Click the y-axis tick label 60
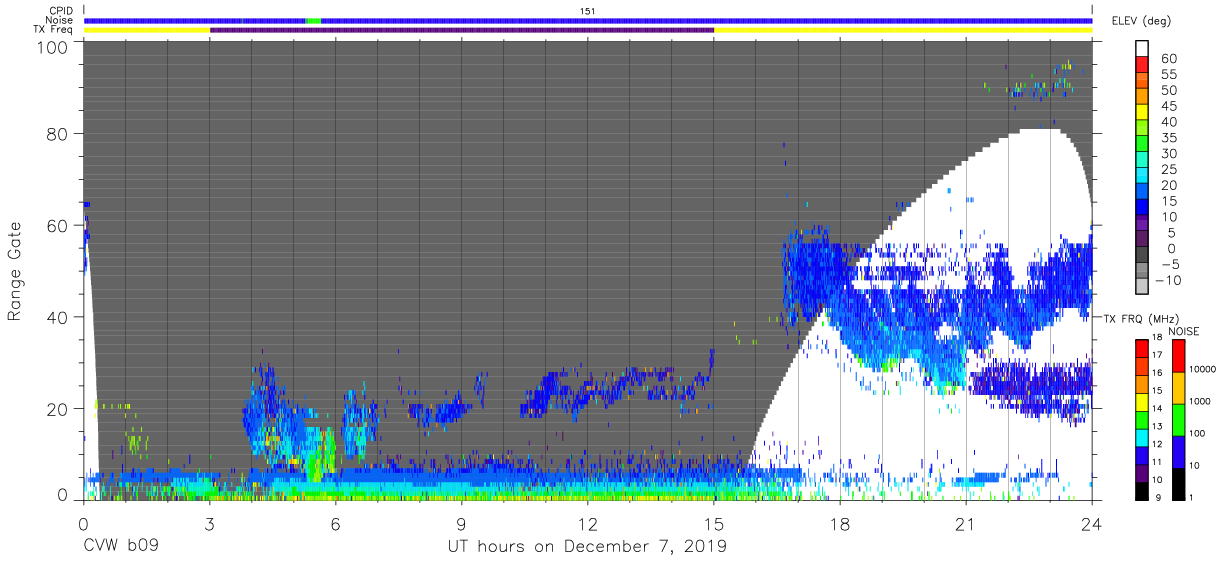 (x=58, y=226)
